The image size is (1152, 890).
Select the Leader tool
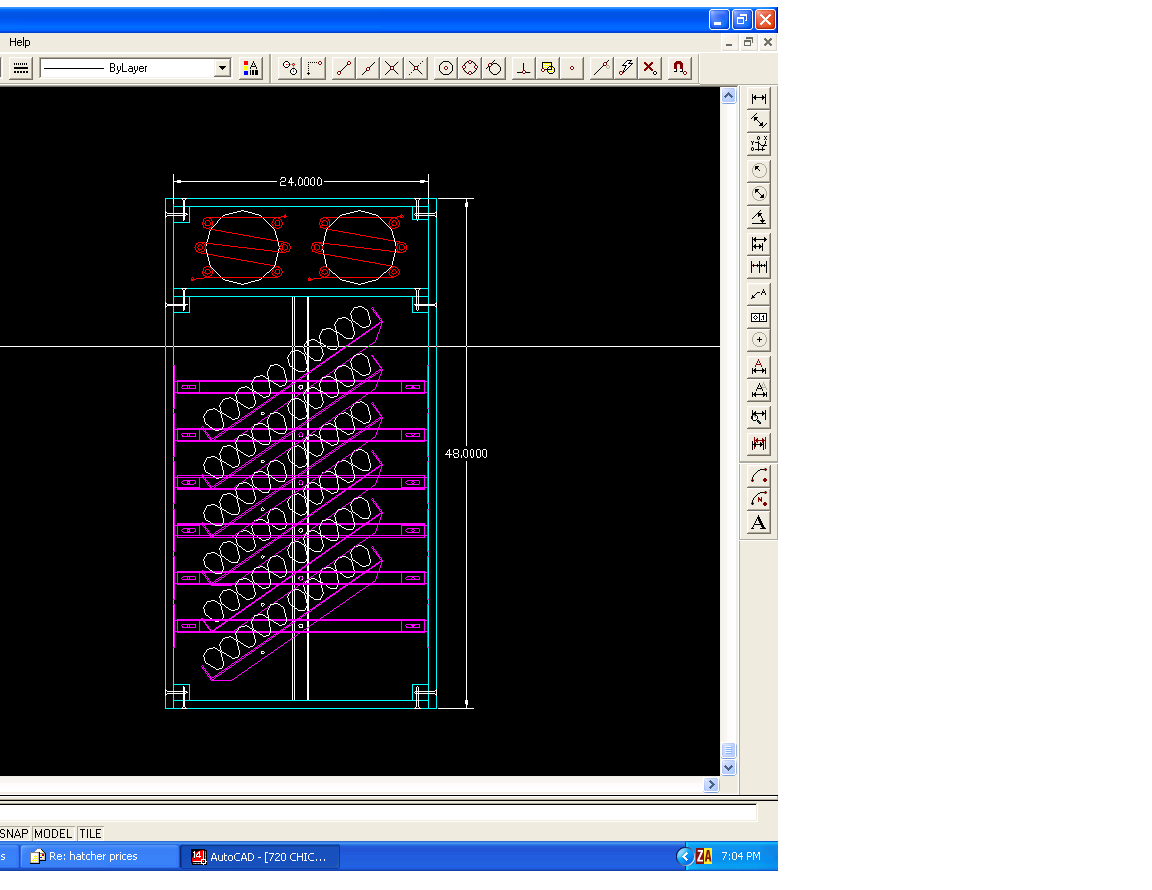coord(759,294)
